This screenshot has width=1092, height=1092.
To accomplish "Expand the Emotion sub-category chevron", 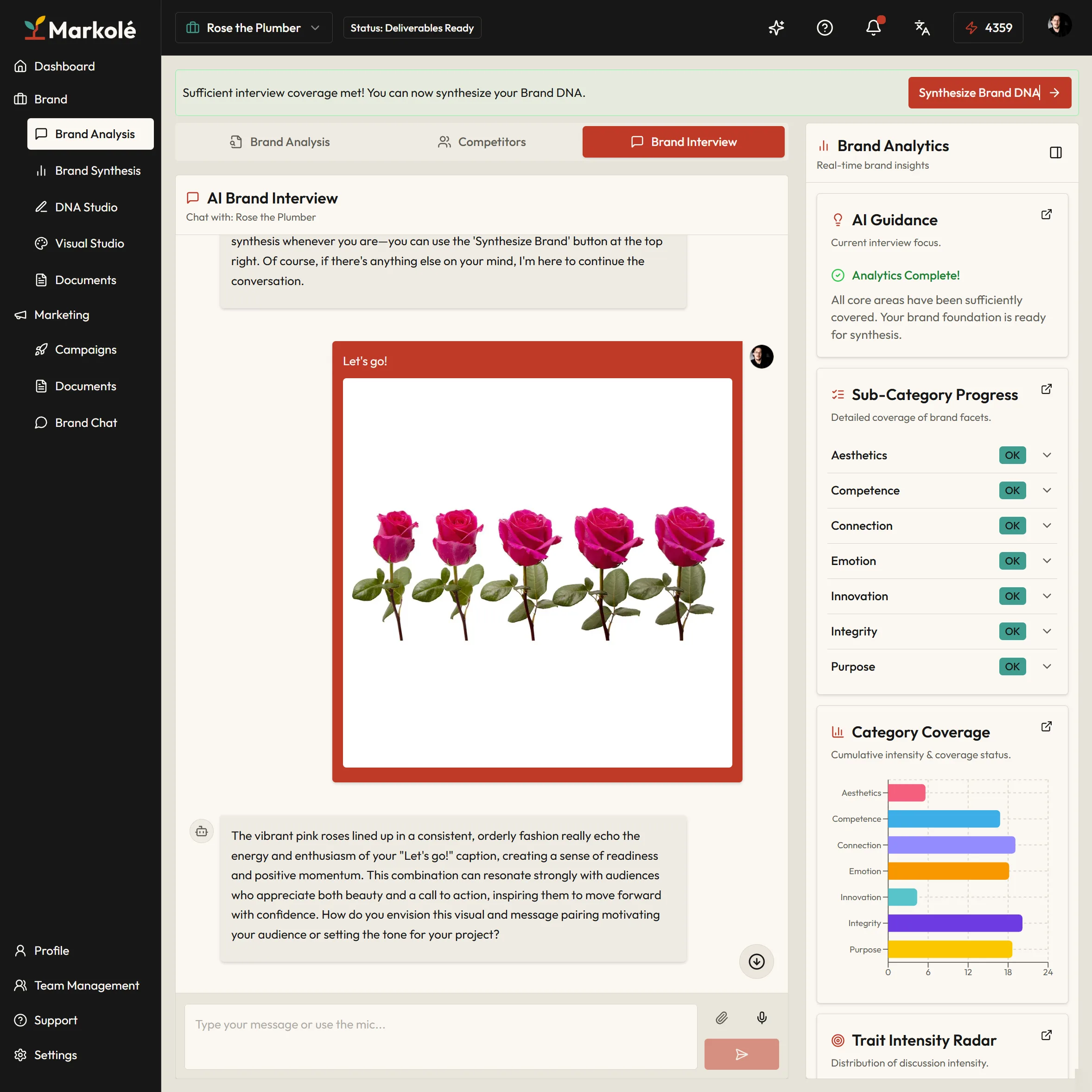I will coord(1047,561).
